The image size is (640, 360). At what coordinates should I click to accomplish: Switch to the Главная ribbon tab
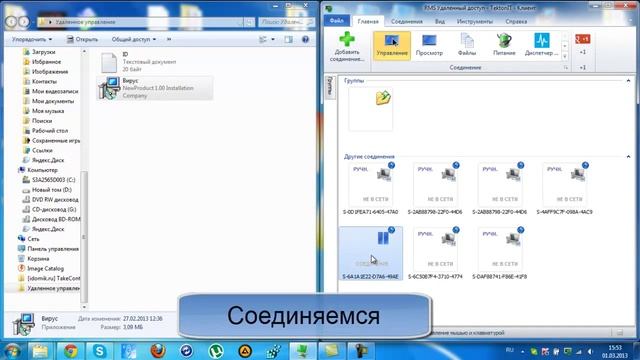tap(368, 21)
